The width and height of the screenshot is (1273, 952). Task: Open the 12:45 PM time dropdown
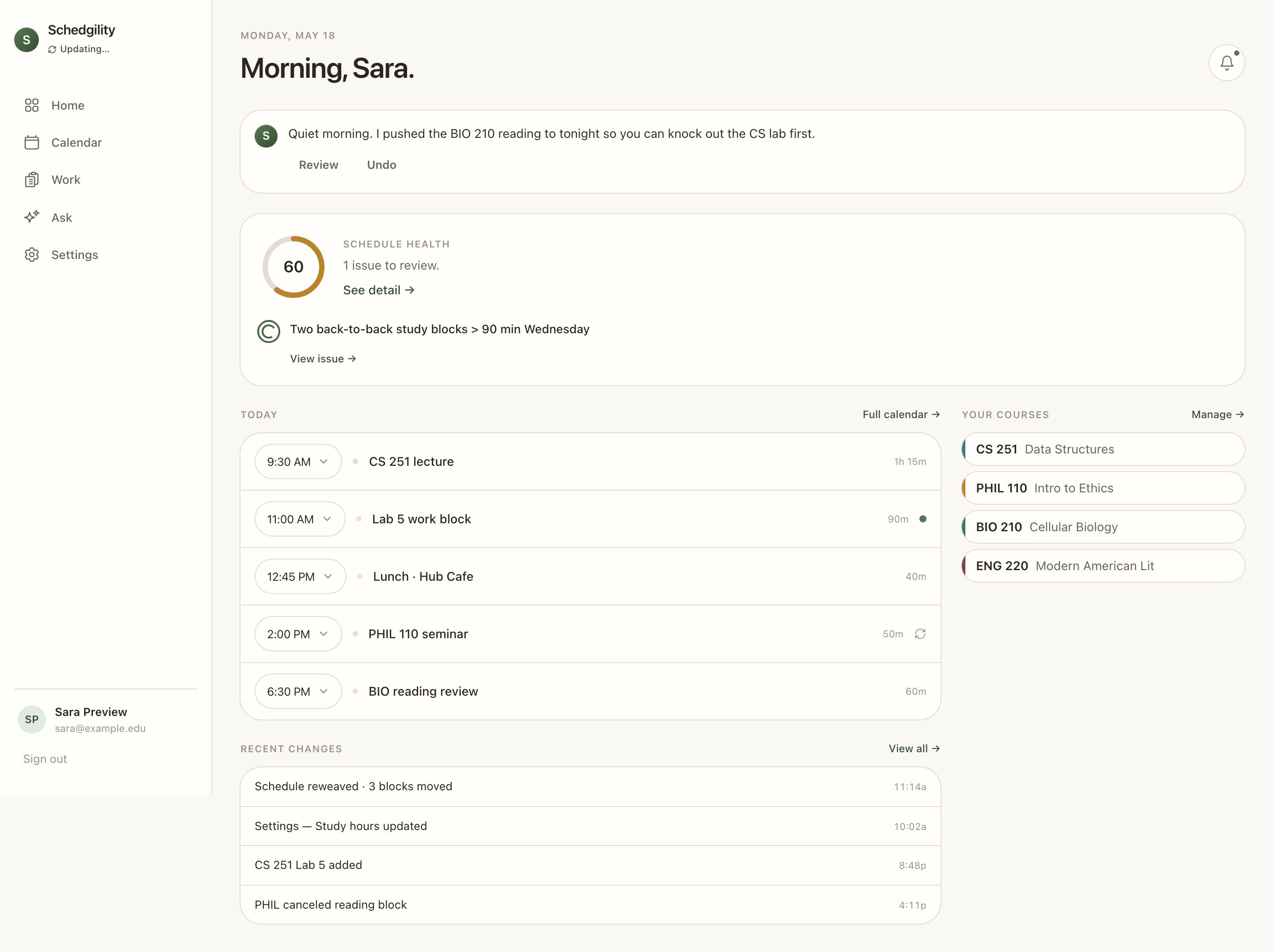click(x=301, y=577)
